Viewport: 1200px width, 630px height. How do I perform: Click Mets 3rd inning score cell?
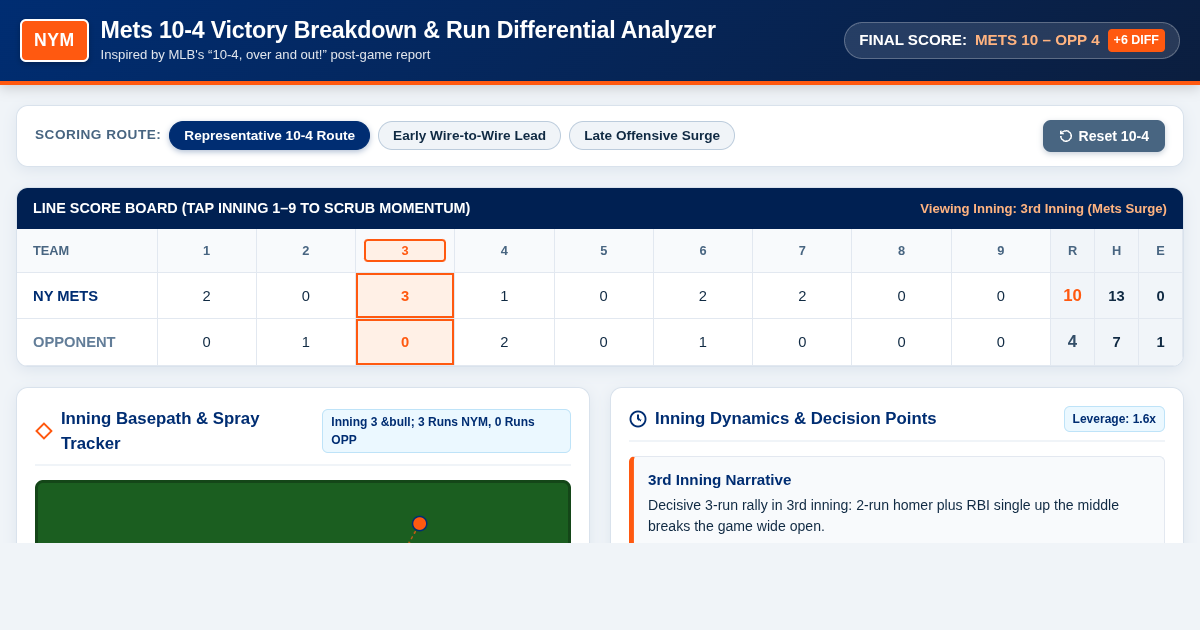click(405, 296)
